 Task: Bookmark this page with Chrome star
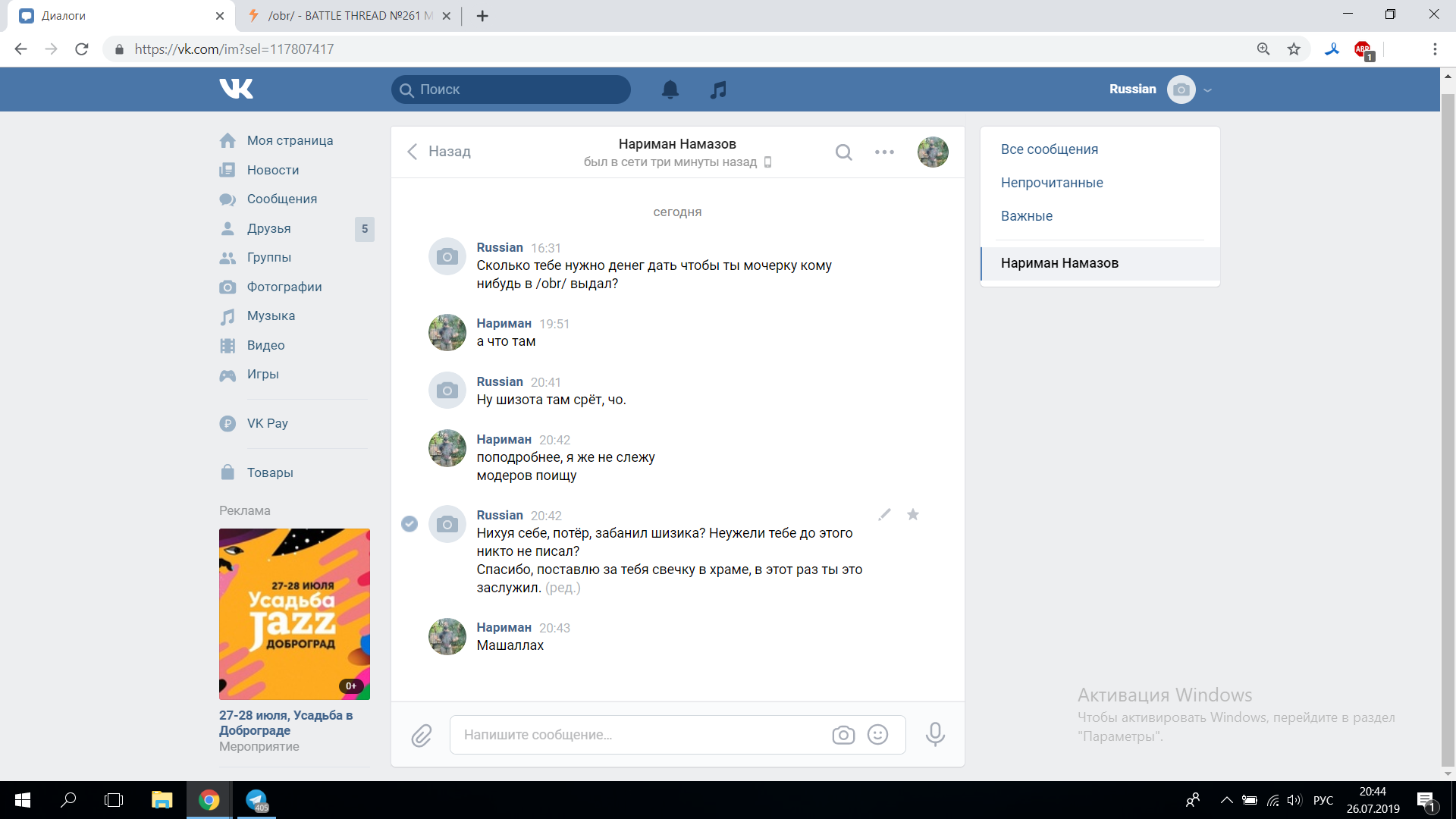1294,49
